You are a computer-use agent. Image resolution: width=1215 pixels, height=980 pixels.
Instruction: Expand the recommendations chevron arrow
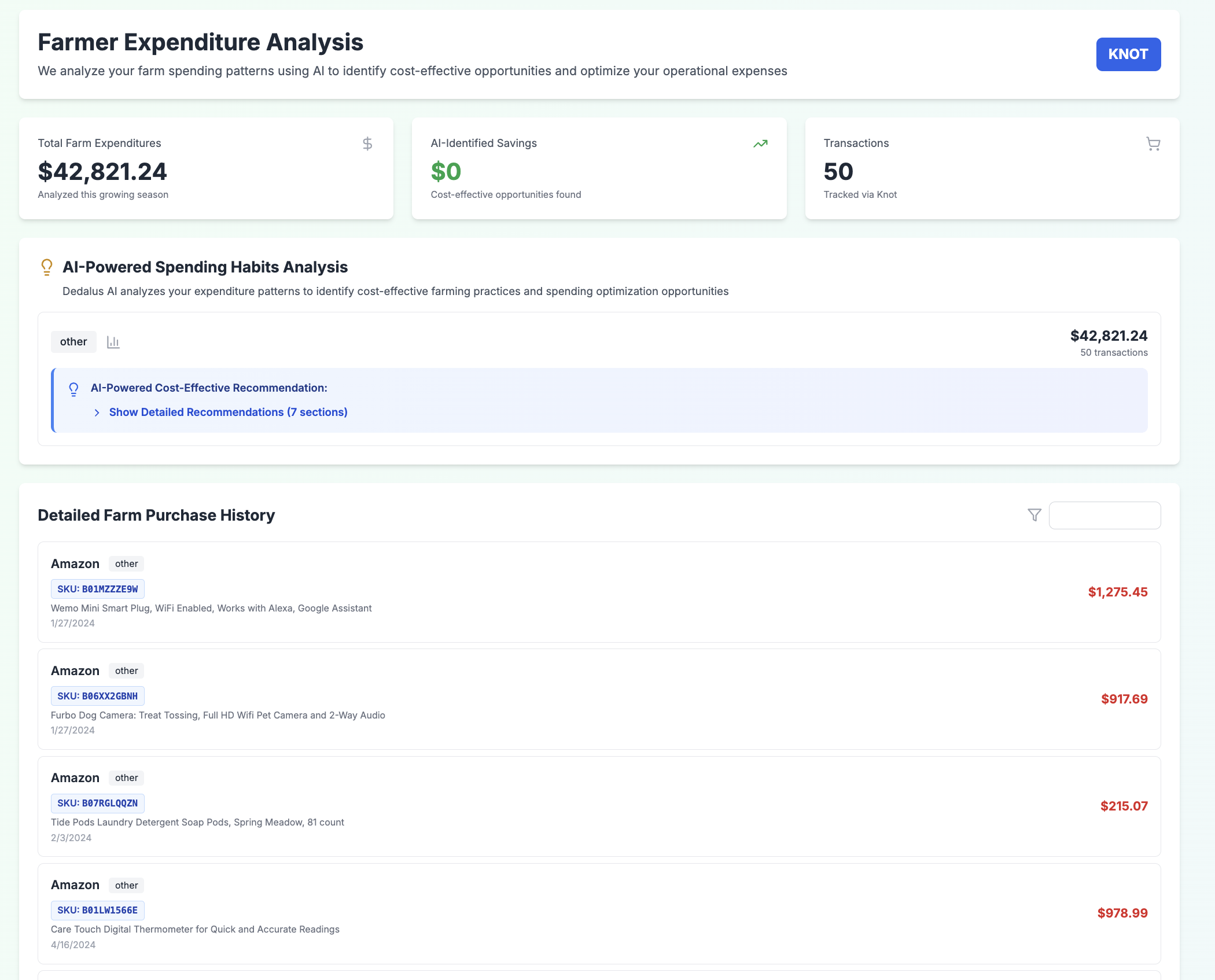97,412
